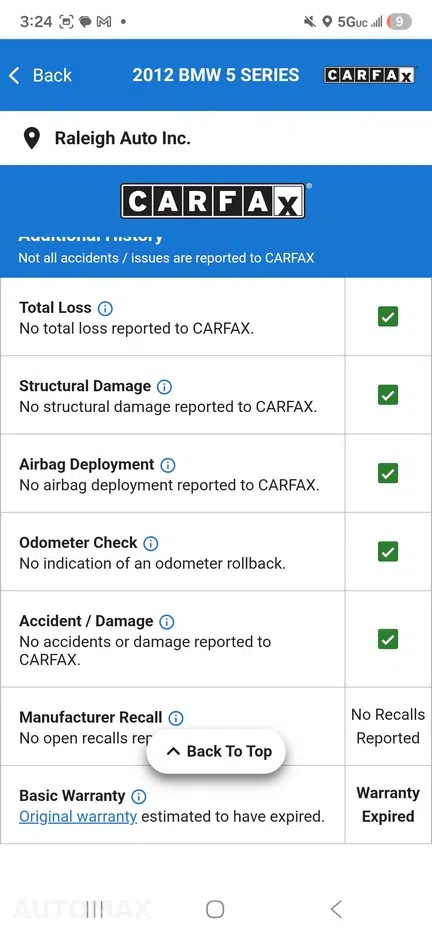Click green checkmark for Airbag Deployment

(x=388, y=473)
